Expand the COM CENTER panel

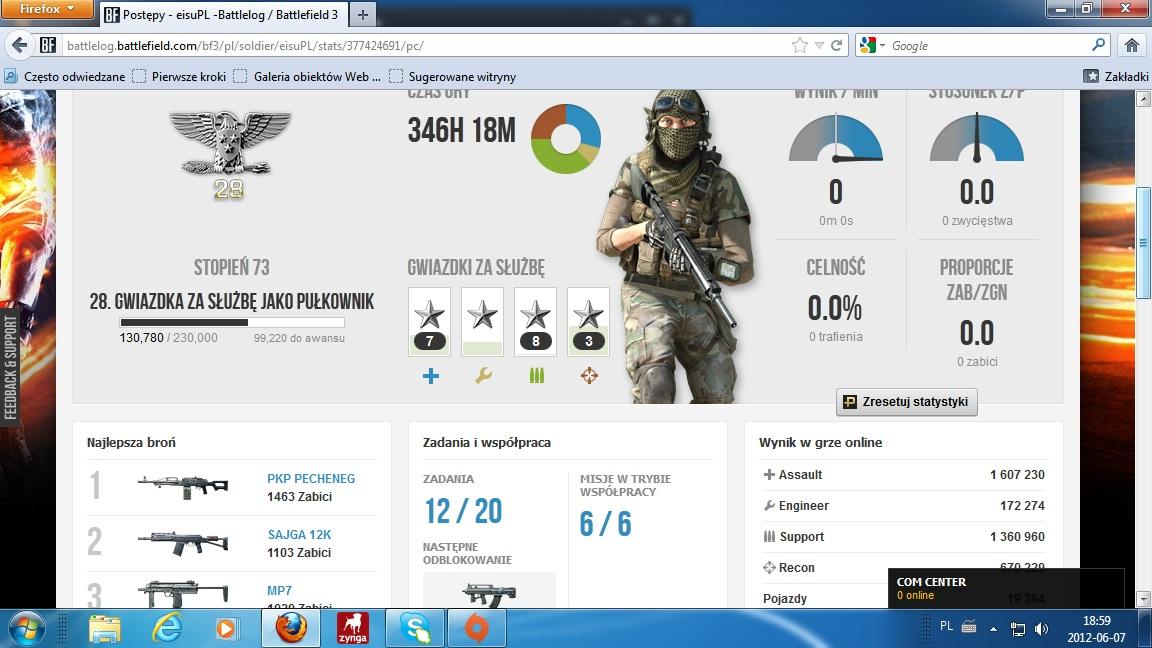pos(1006,588)
